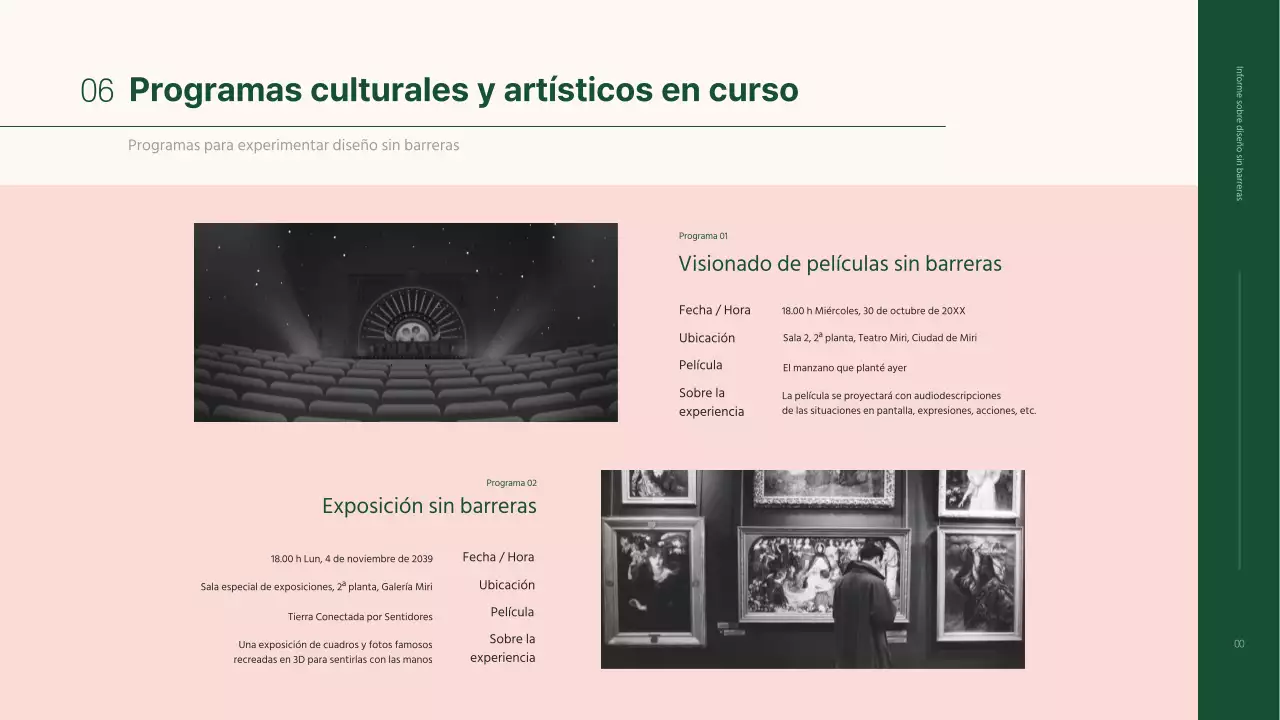Click the text "Tierra Conectada por Sentidores"
The height and width of the screenshot is (720, 1280).
pos(360,617)
